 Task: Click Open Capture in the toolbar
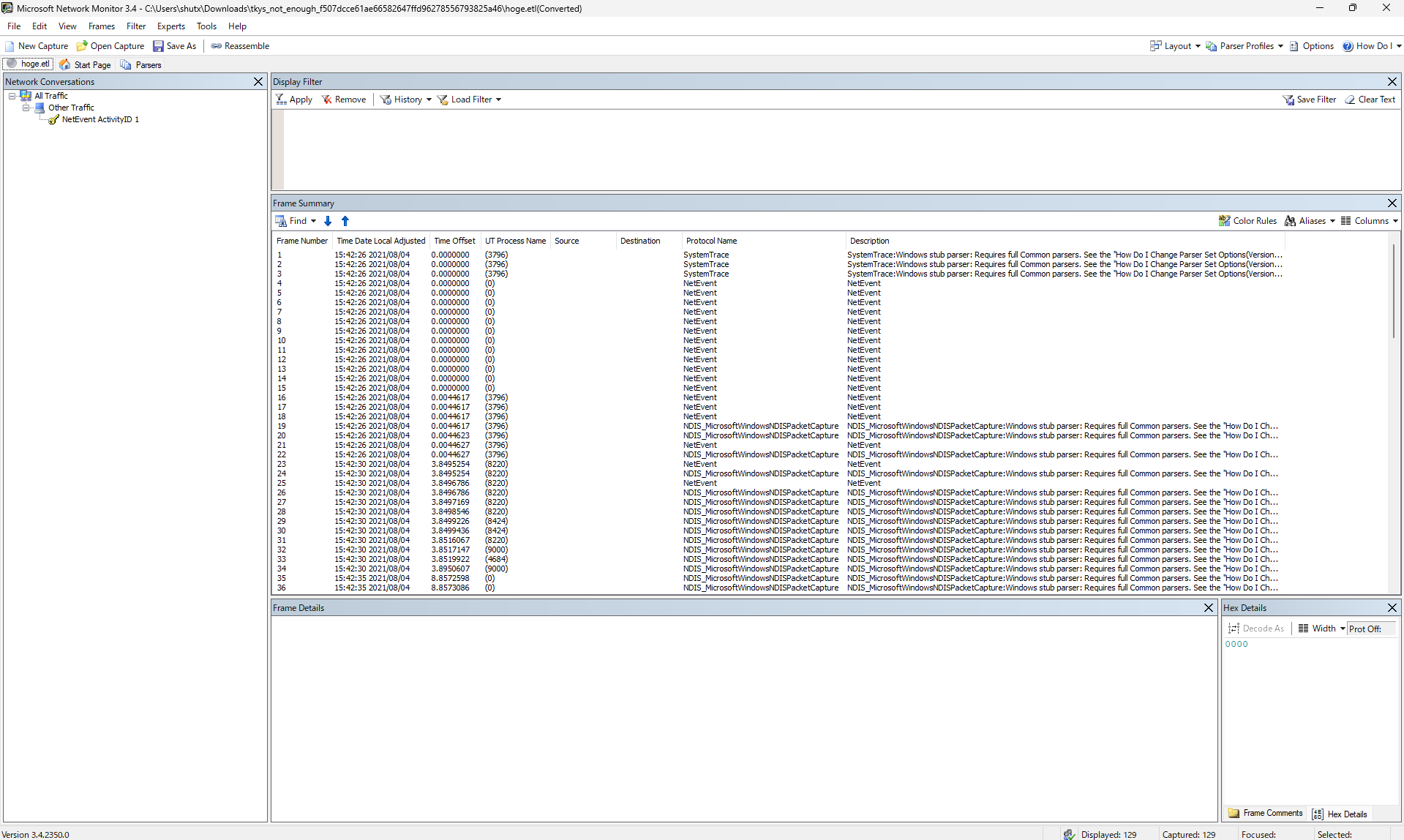[x=110, y=46]
